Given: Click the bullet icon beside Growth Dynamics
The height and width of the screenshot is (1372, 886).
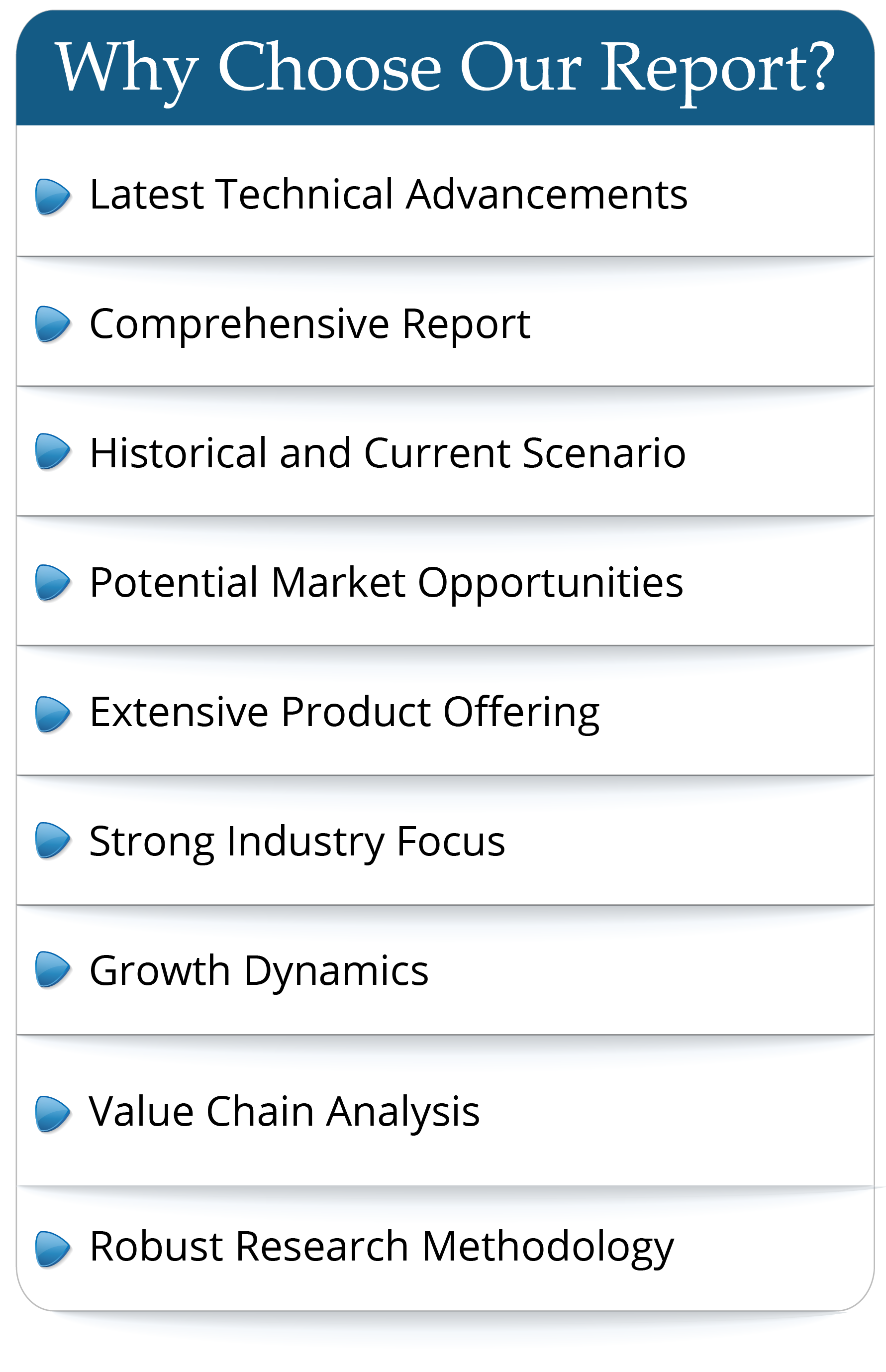Looking at the screenshot, I should (x=52, y=969).
